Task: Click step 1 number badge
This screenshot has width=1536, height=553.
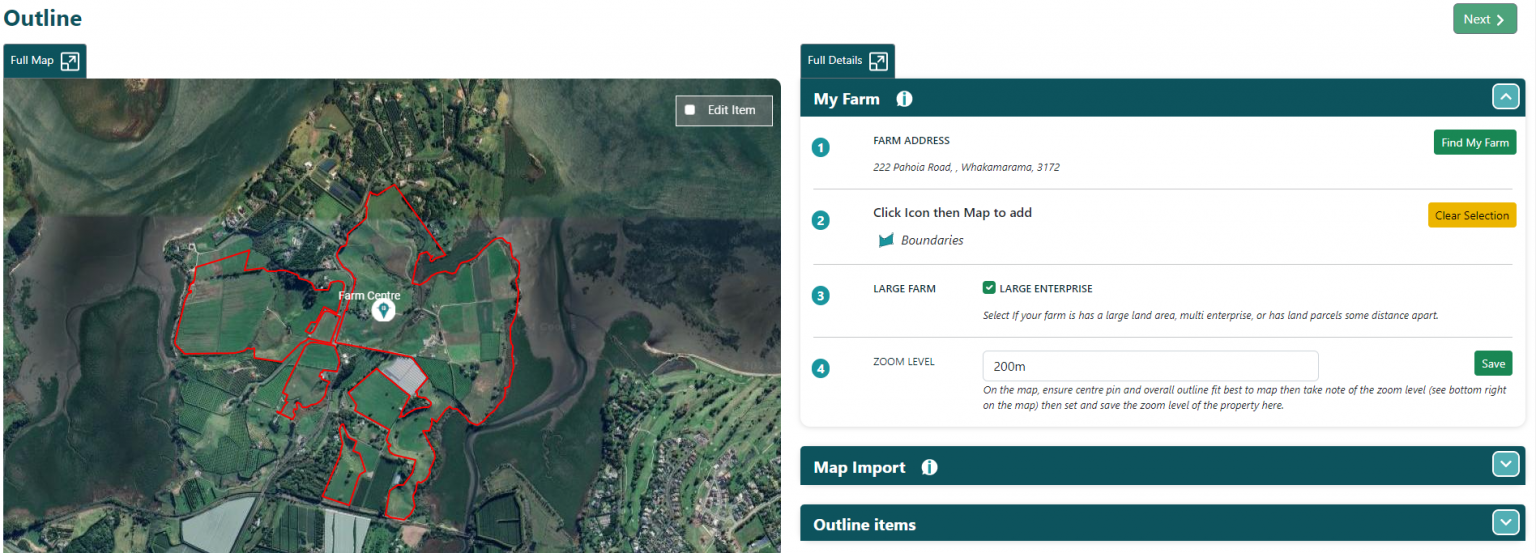Action: pos(821,148)
